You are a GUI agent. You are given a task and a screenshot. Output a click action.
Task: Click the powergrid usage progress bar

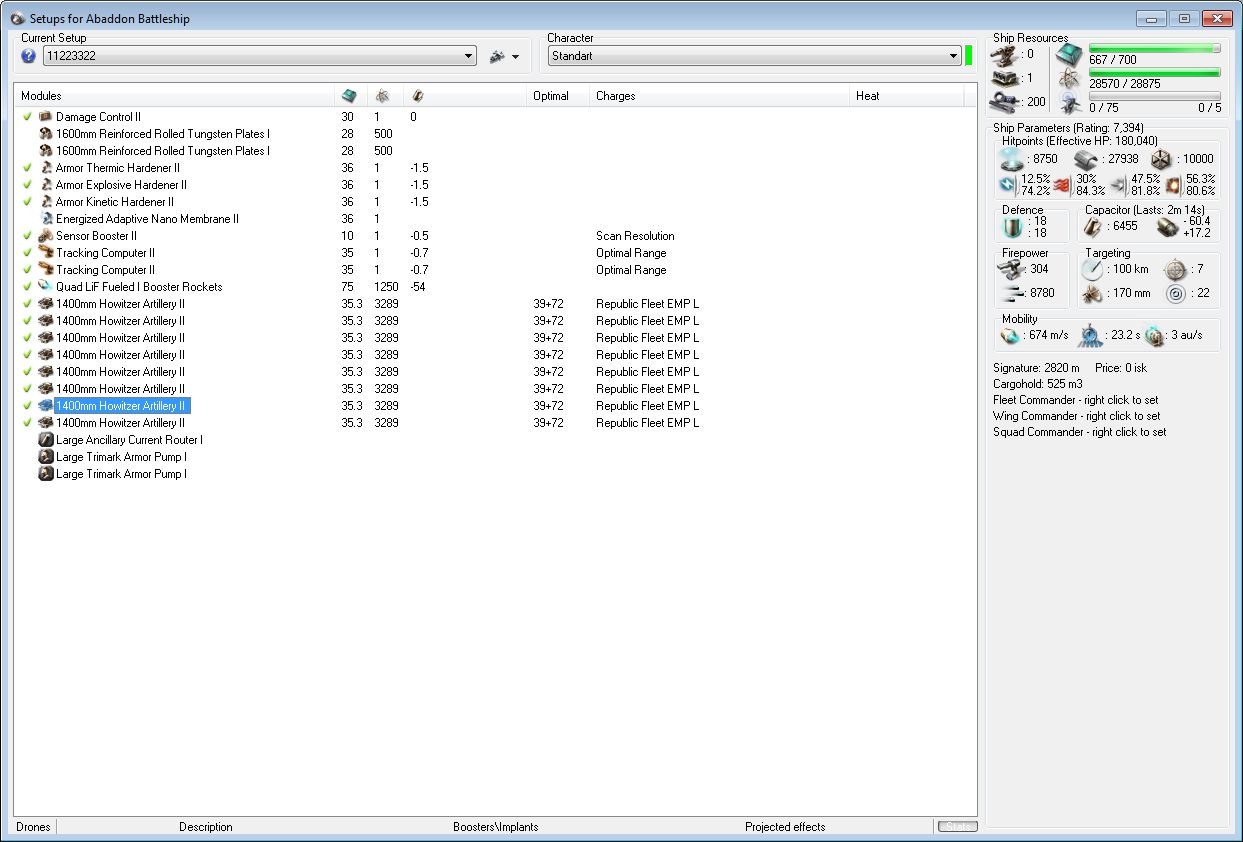(x=1155, y=72)
